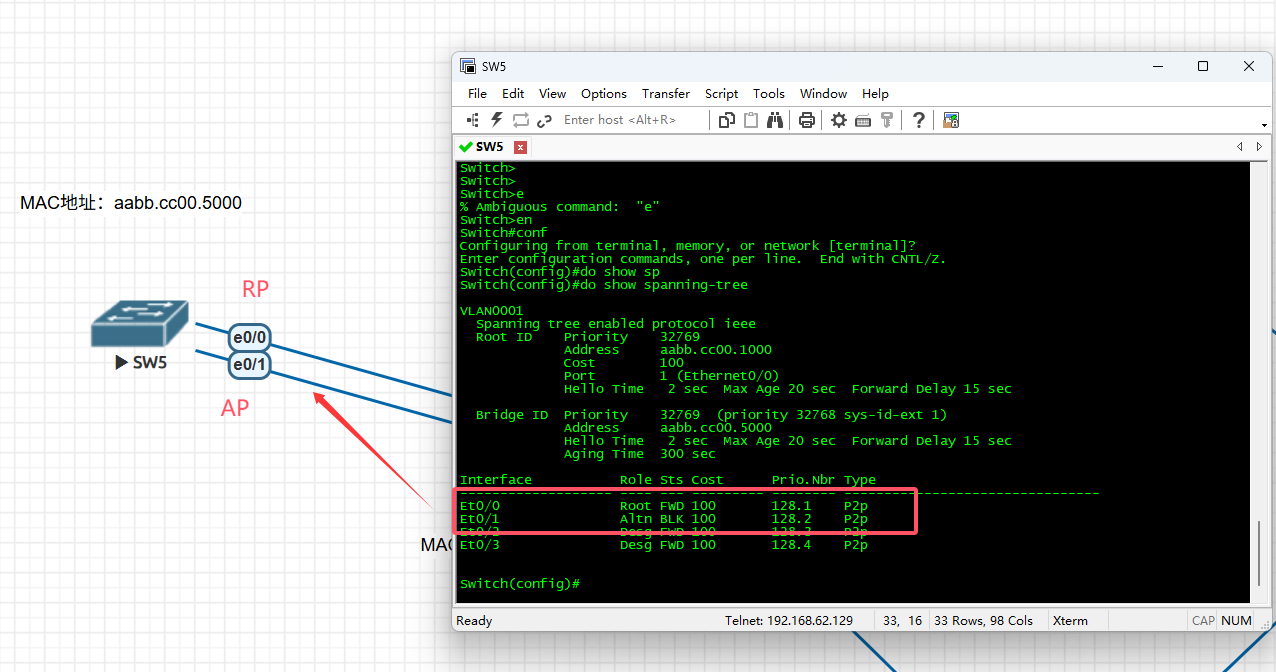Click the NUM status indicator
The height and width of the screenshot is (672, 1276).
coord(1237,621)
